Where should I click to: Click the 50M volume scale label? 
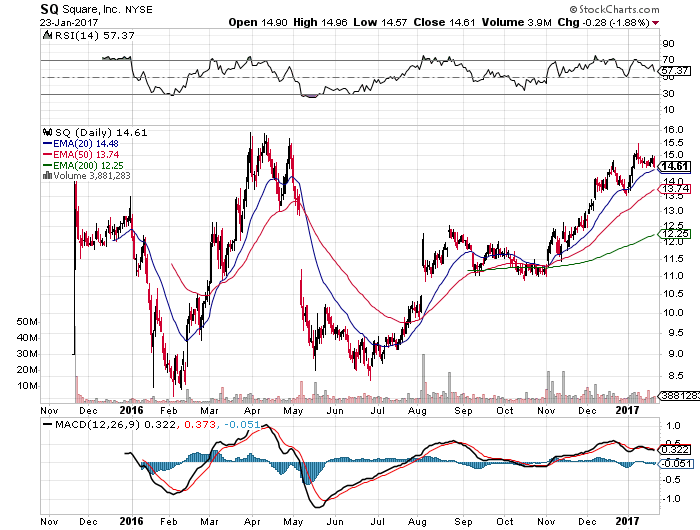coord(27,322)
